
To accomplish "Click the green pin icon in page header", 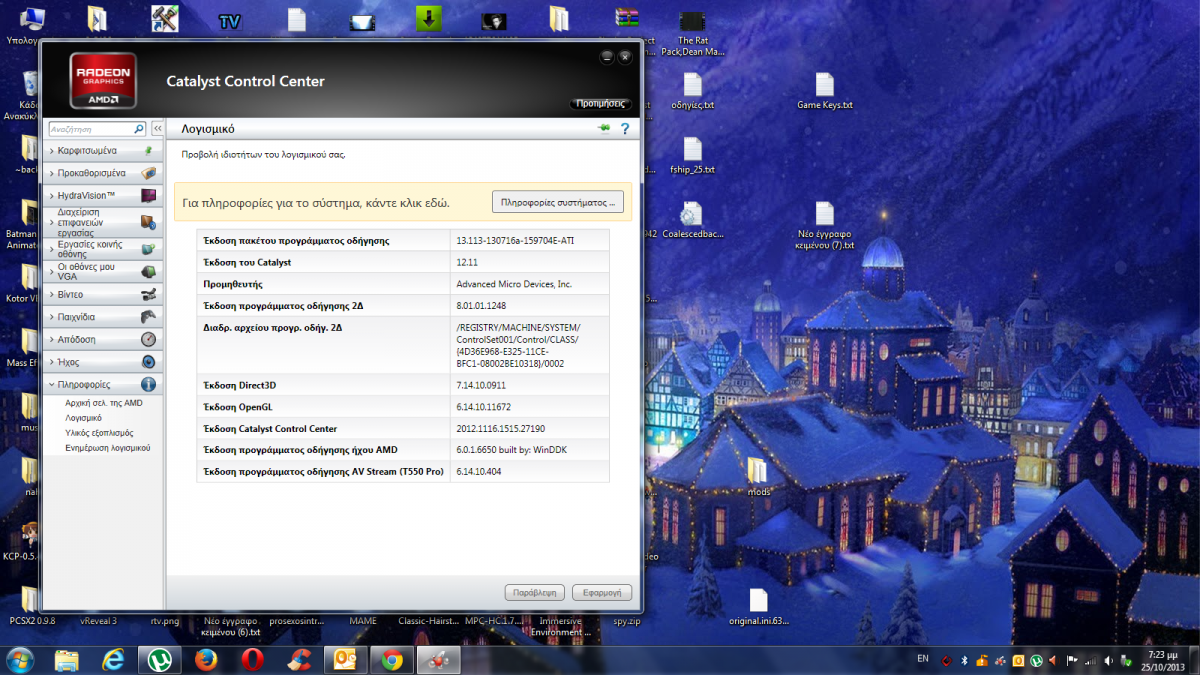I will click(604, 129).
